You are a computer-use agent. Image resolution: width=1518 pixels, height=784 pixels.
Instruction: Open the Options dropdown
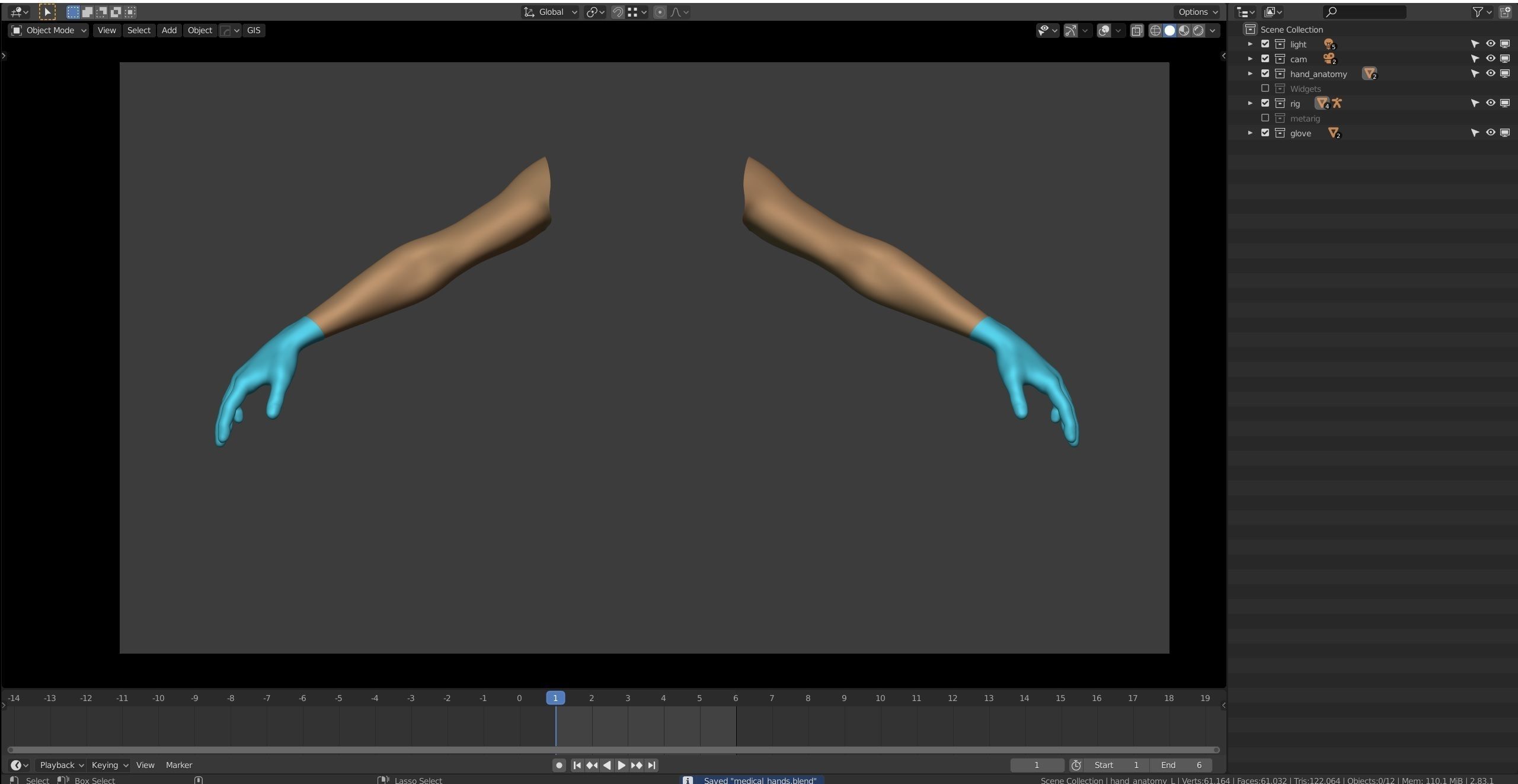1198,12
